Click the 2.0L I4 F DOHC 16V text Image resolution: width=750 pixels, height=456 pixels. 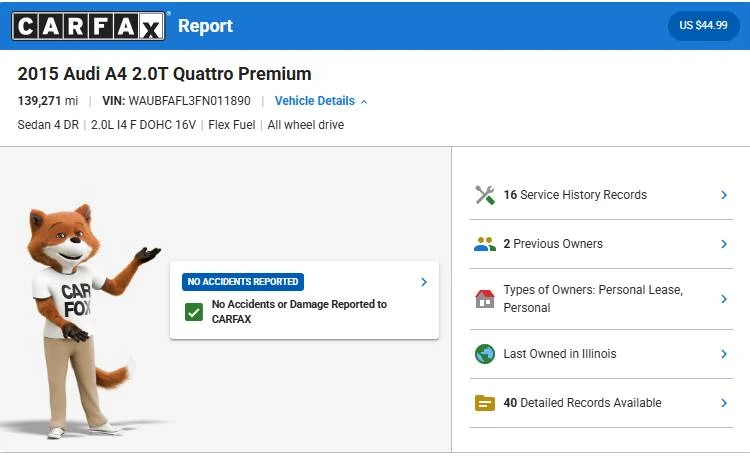143,125
